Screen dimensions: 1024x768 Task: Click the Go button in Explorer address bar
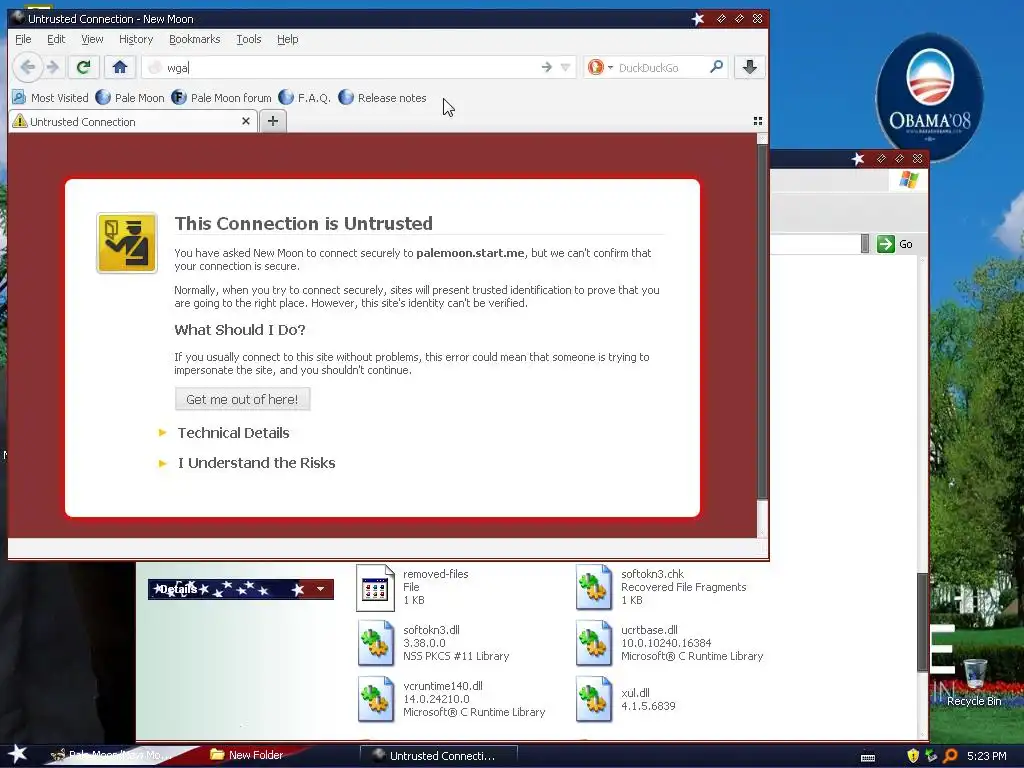(x=895, y=244)
